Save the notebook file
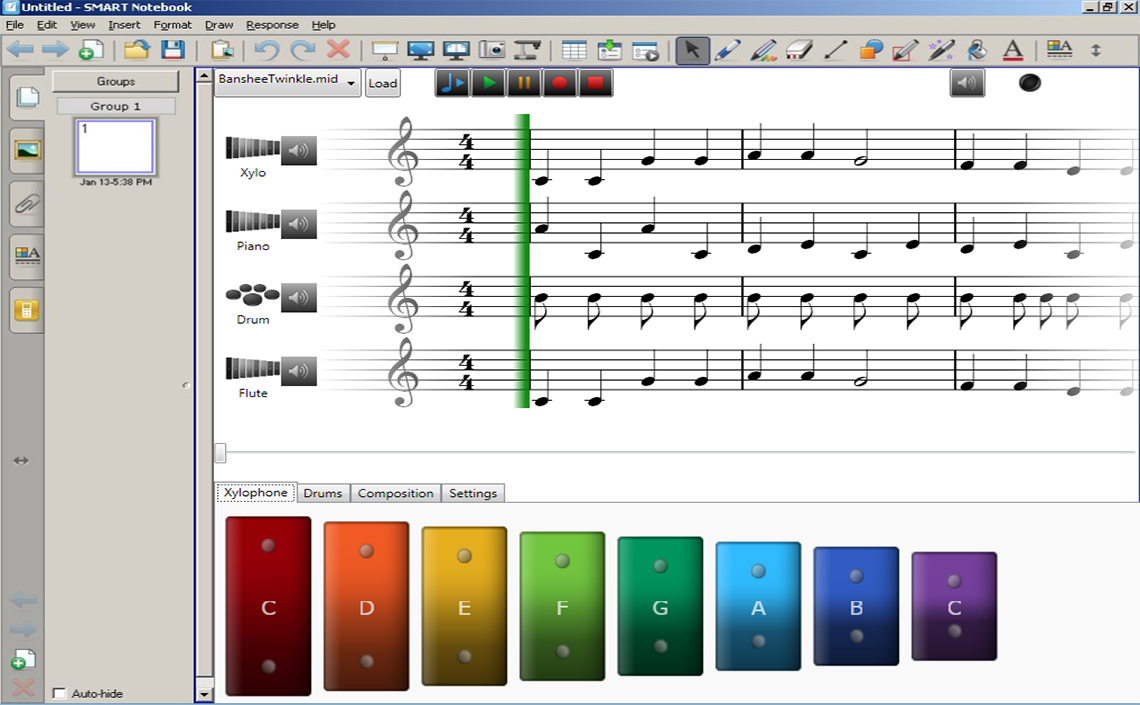Screen dimensions: 1140x705 (172, 50)
